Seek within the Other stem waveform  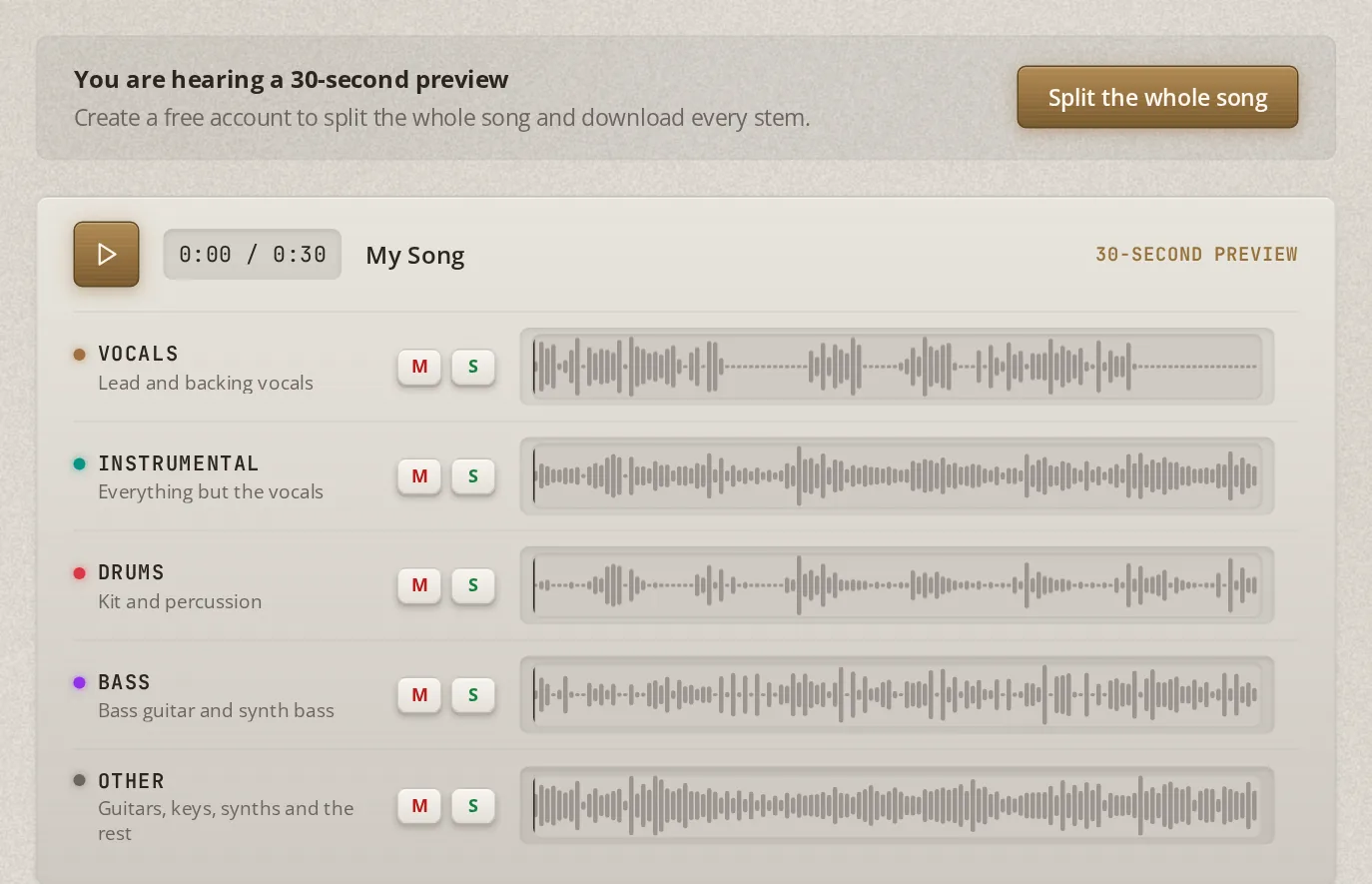click(x=897, y=805)
